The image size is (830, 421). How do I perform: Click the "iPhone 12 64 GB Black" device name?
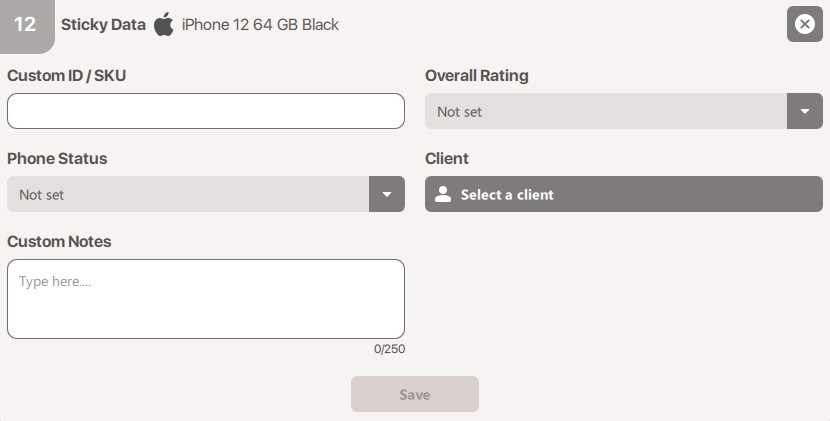[260, 24]
